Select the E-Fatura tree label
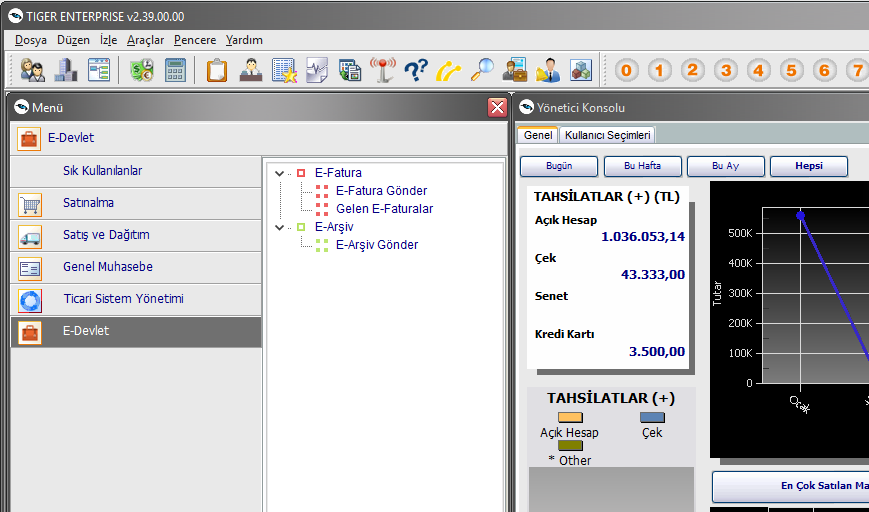The height and width of the screenshot is (512, 869). (x=338, y=173)
